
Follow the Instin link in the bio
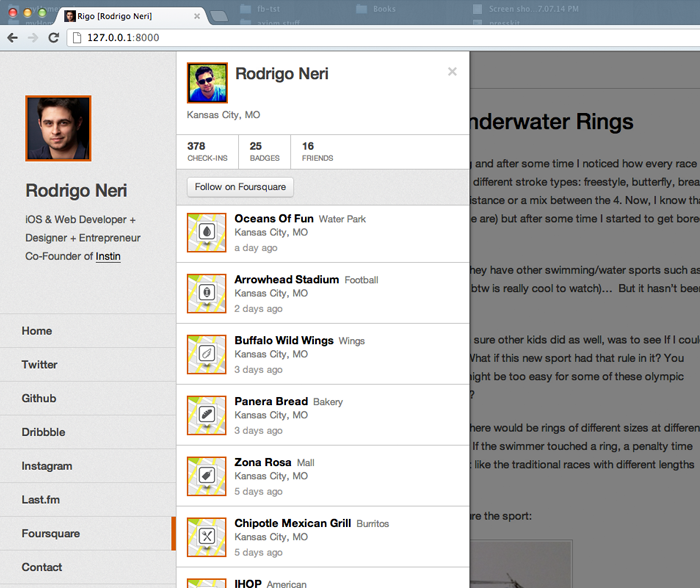click(108, 256)
